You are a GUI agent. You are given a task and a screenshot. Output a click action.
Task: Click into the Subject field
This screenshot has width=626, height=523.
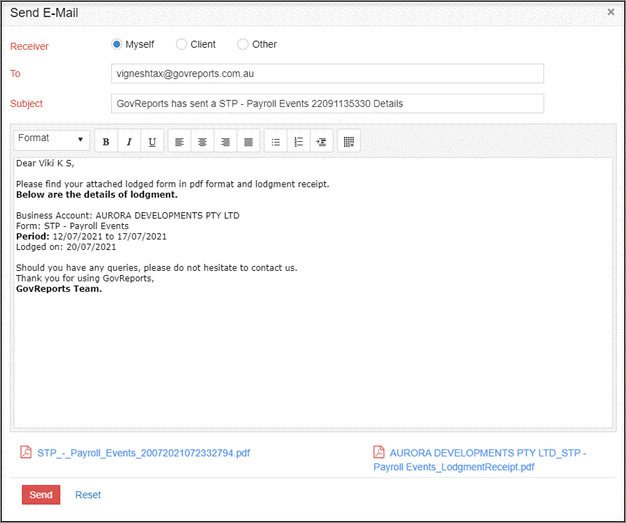click(327, 104)
